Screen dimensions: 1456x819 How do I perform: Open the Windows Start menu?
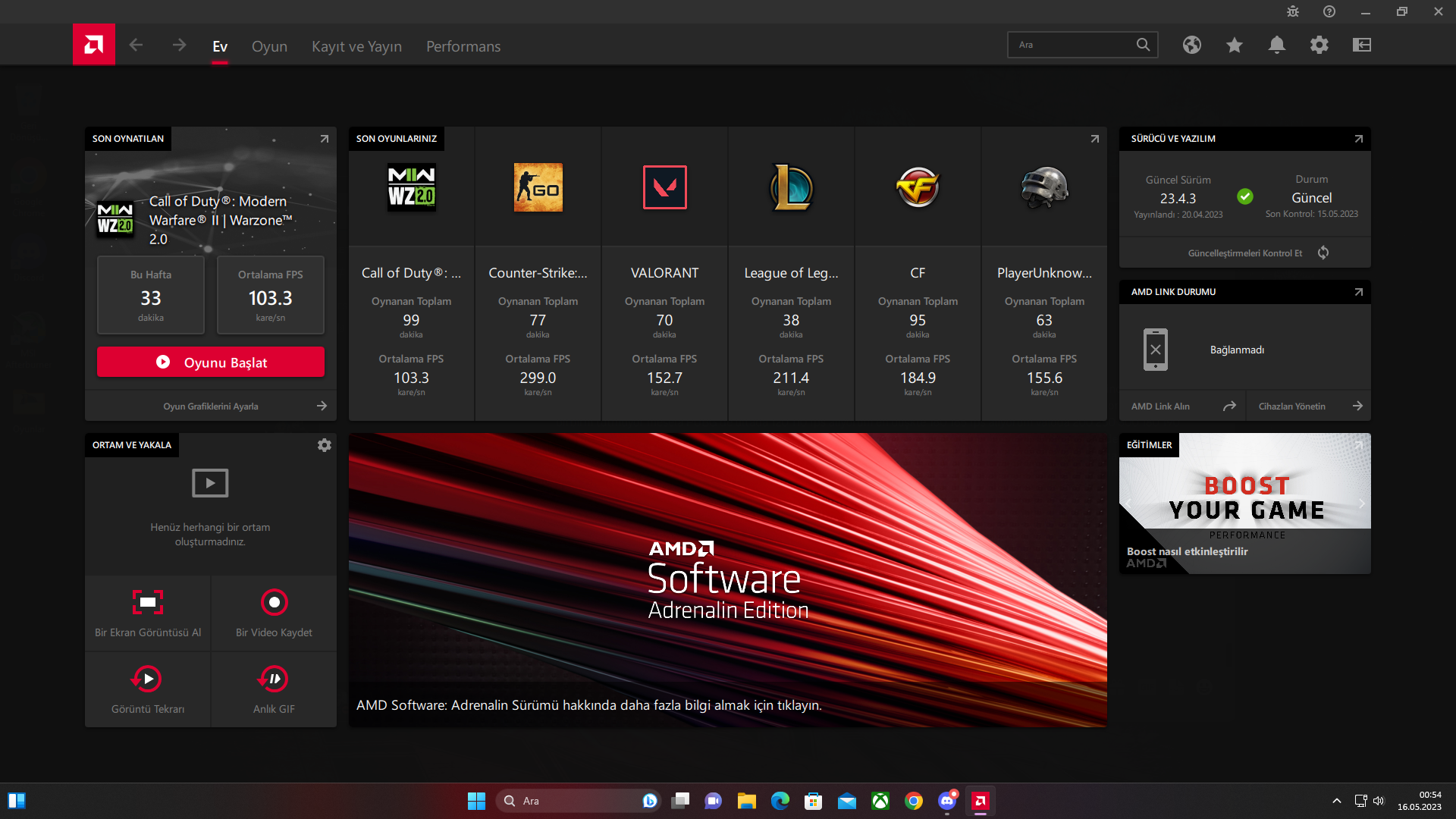pos(476,801)
